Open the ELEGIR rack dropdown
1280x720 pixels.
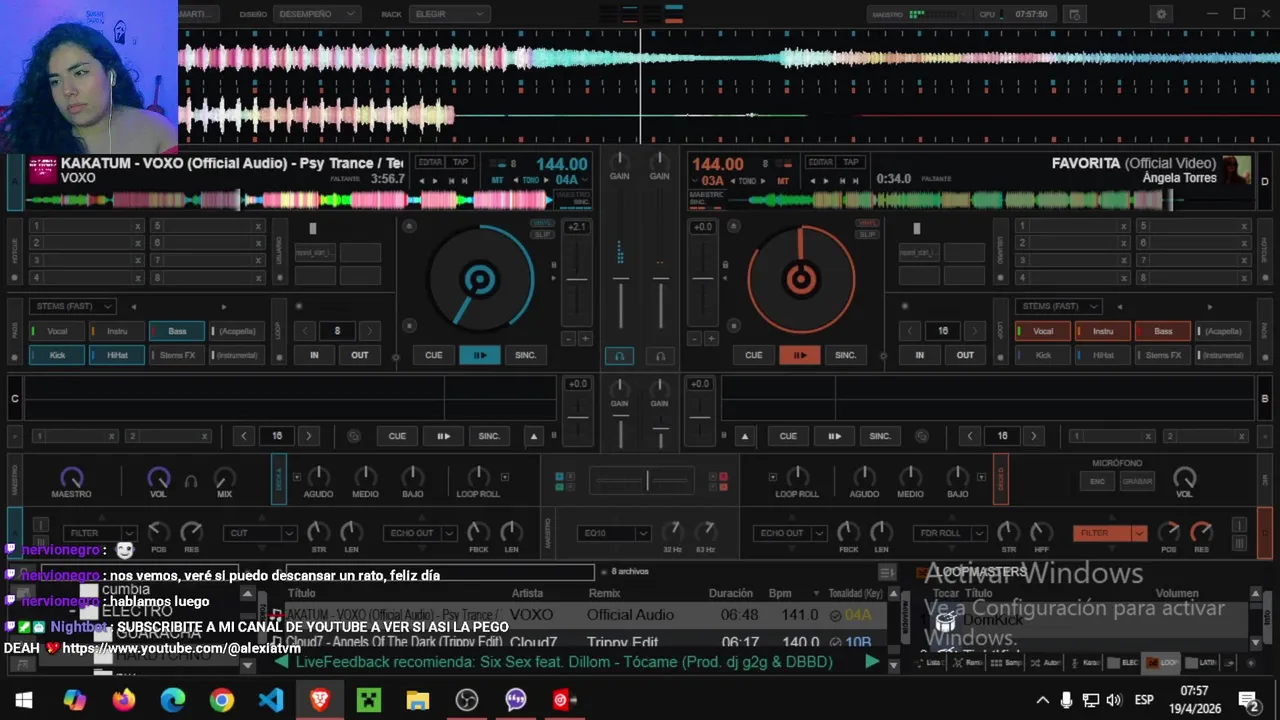(449, 14)
